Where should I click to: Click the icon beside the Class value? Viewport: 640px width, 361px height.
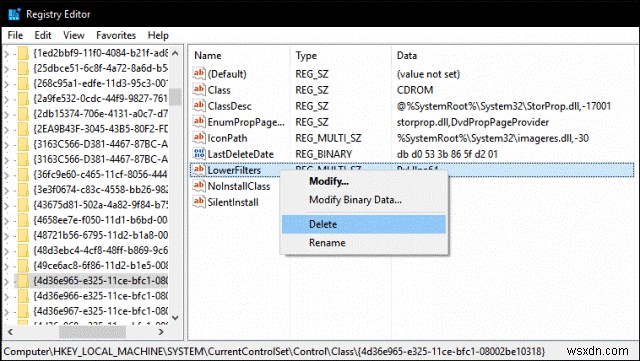(x=199, y=89)
